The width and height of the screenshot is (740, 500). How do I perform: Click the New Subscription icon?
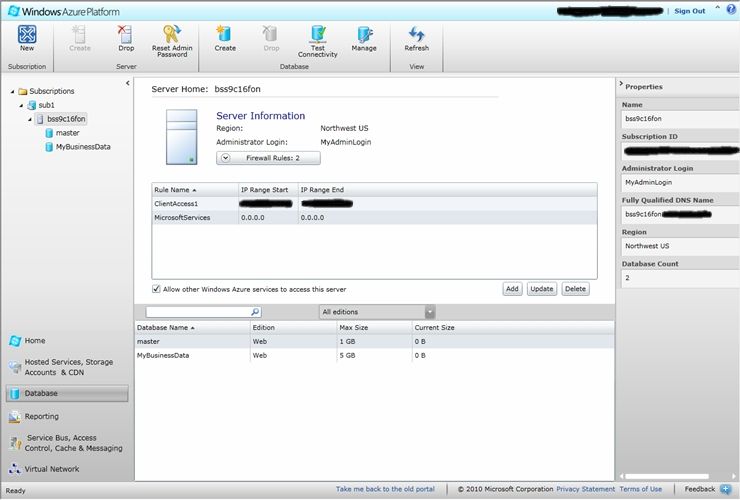click(x=27, y=34)
